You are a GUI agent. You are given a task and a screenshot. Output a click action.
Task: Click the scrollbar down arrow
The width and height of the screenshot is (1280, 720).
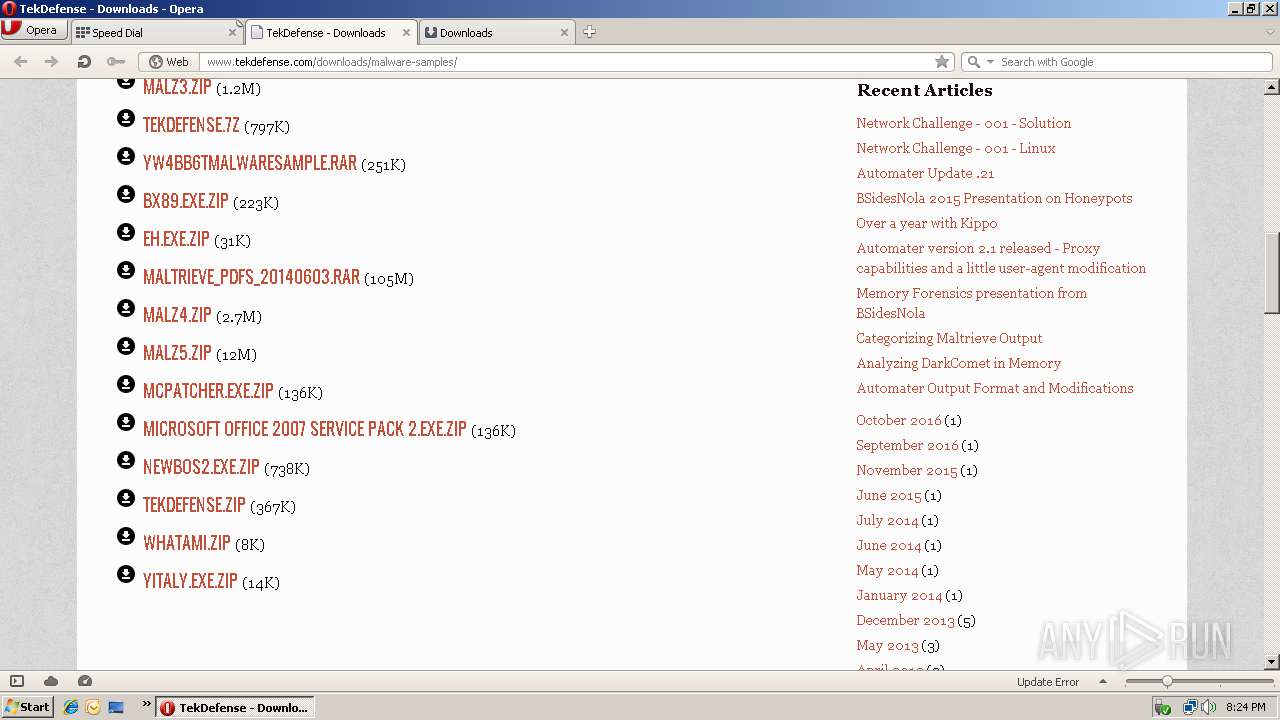coord(1272,662)
